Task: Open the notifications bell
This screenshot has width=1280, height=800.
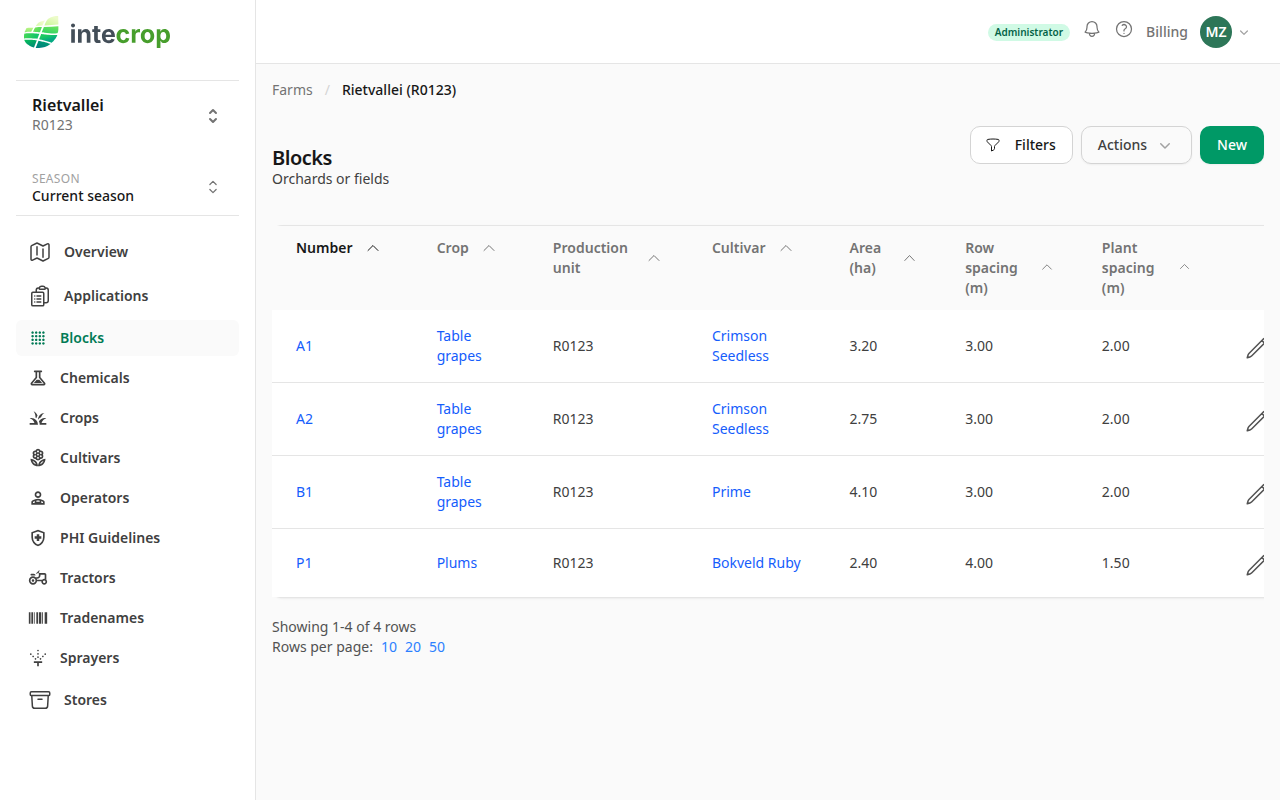Action: pos(1092,30)
